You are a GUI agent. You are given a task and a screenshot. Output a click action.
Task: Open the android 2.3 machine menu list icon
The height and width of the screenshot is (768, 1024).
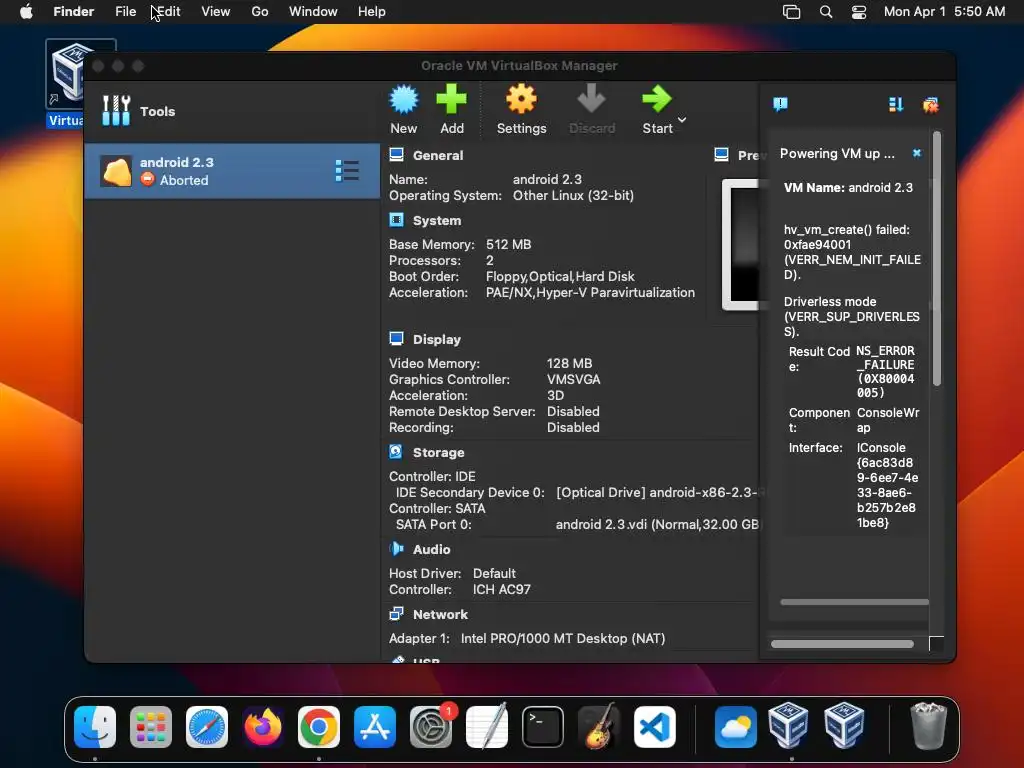point(347,170)
